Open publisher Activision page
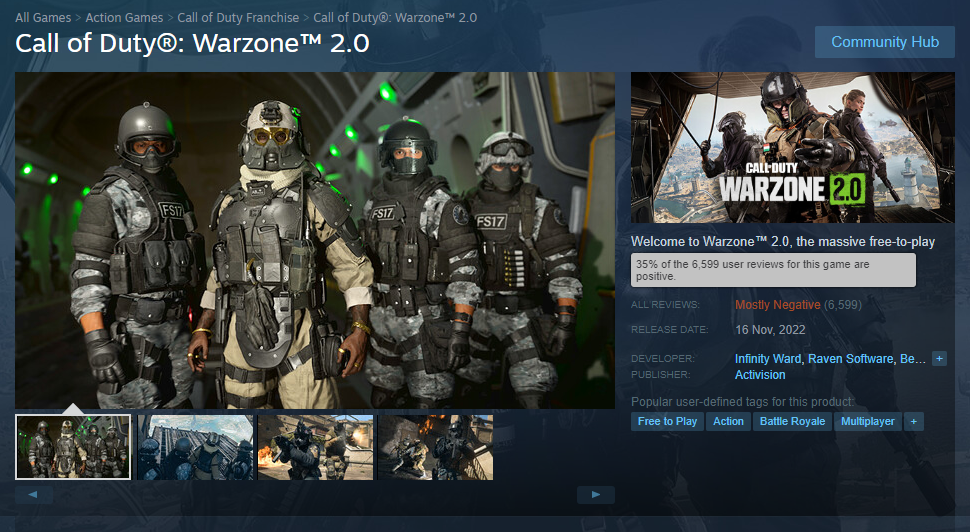The height and width of the screenshot is (532, 970). pos(760,375)
